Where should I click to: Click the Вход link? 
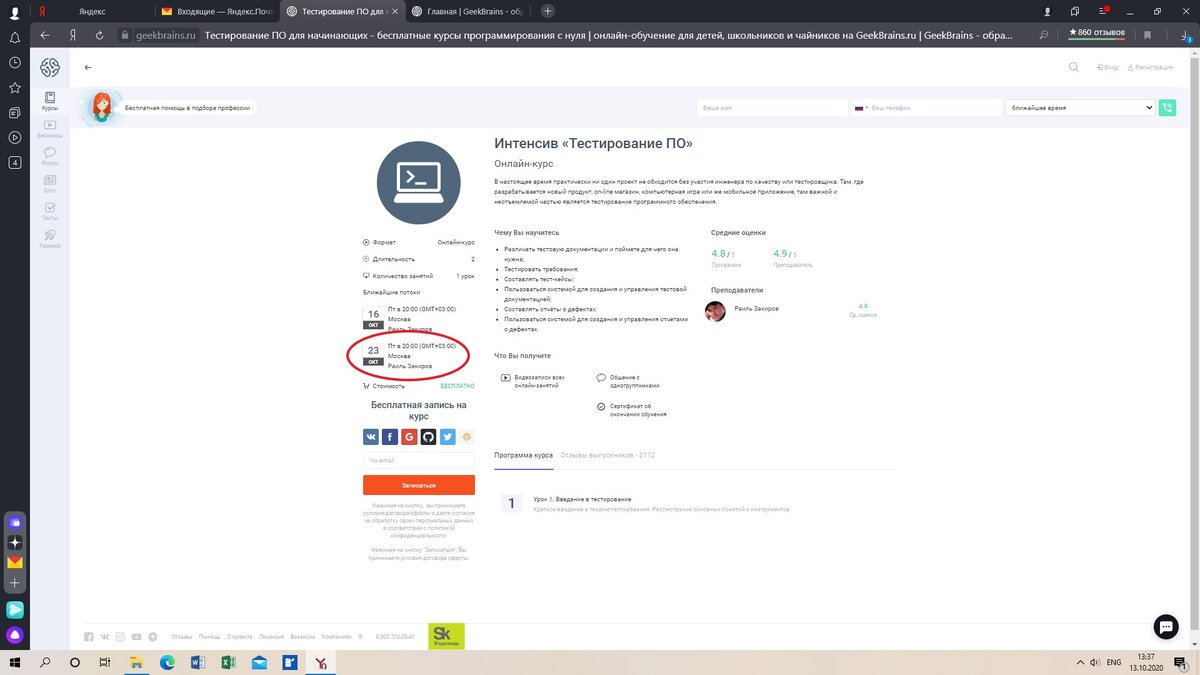[1108, 67]
